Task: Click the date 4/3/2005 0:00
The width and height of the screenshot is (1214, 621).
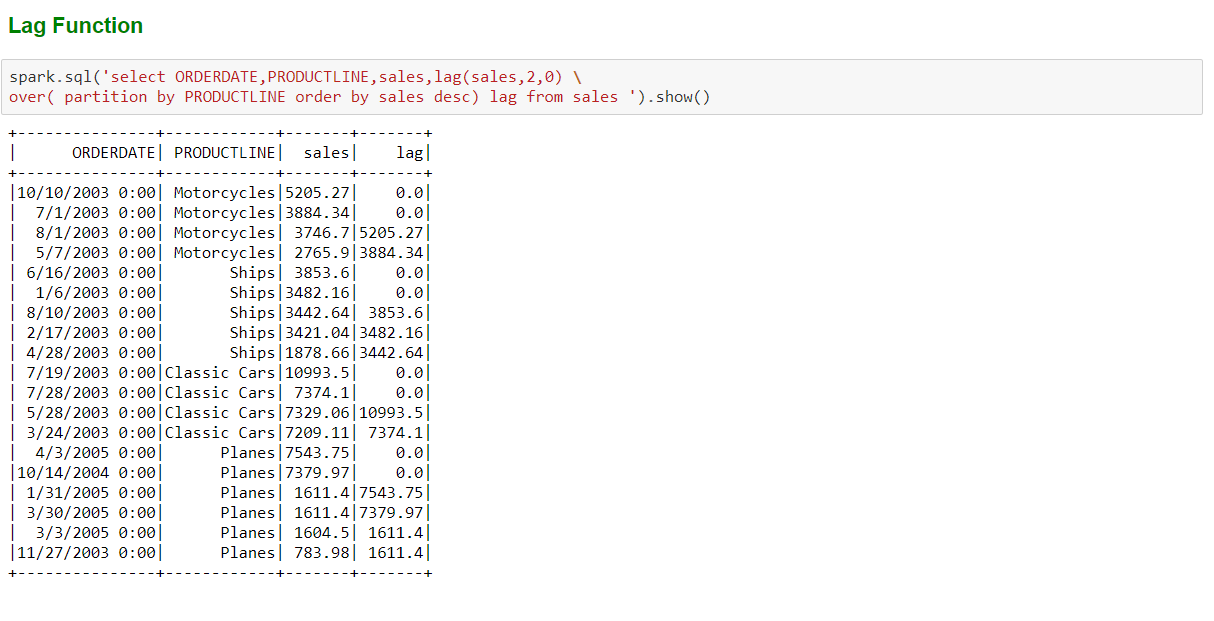Action: pyautogui.click(x=96, y=453)
